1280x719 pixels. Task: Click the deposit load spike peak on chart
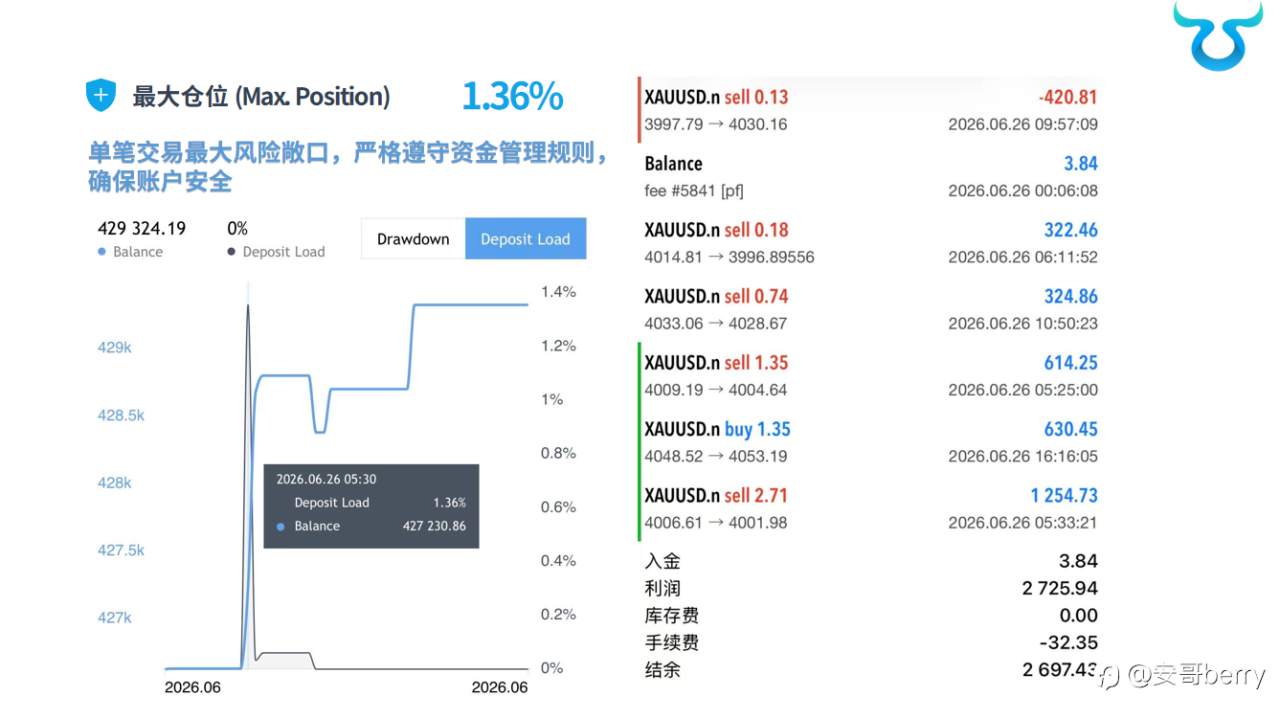point(247,304)
